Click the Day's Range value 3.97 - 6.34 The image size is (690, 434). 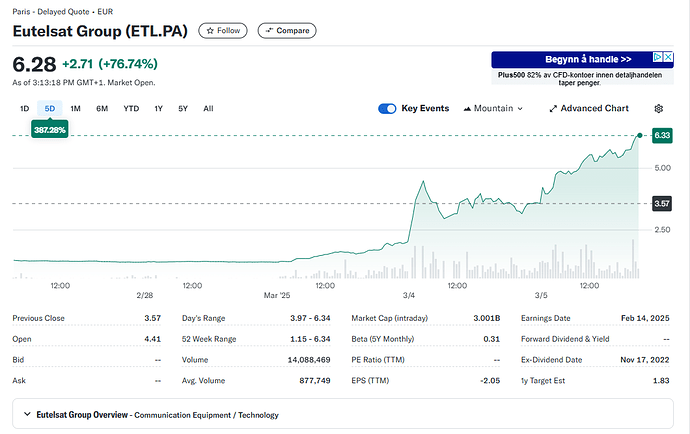click(x=310, y=318)
